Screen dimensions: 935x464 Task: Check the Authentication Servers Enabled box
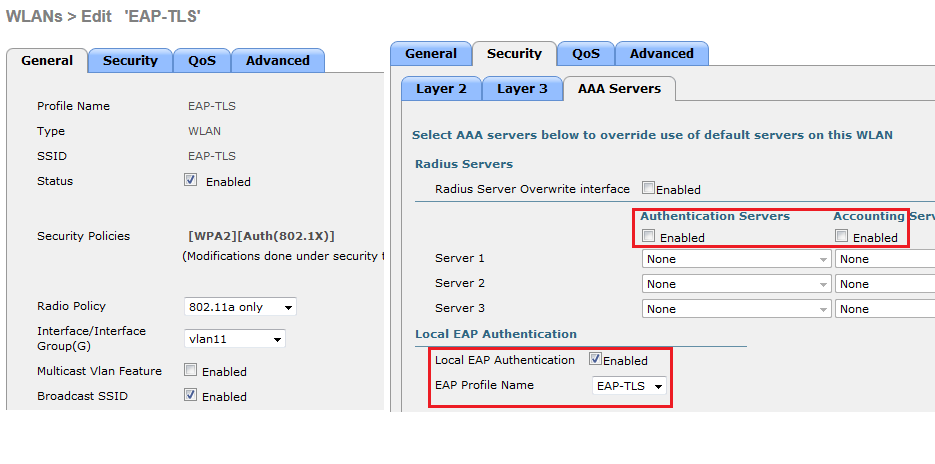click(649, 237)
